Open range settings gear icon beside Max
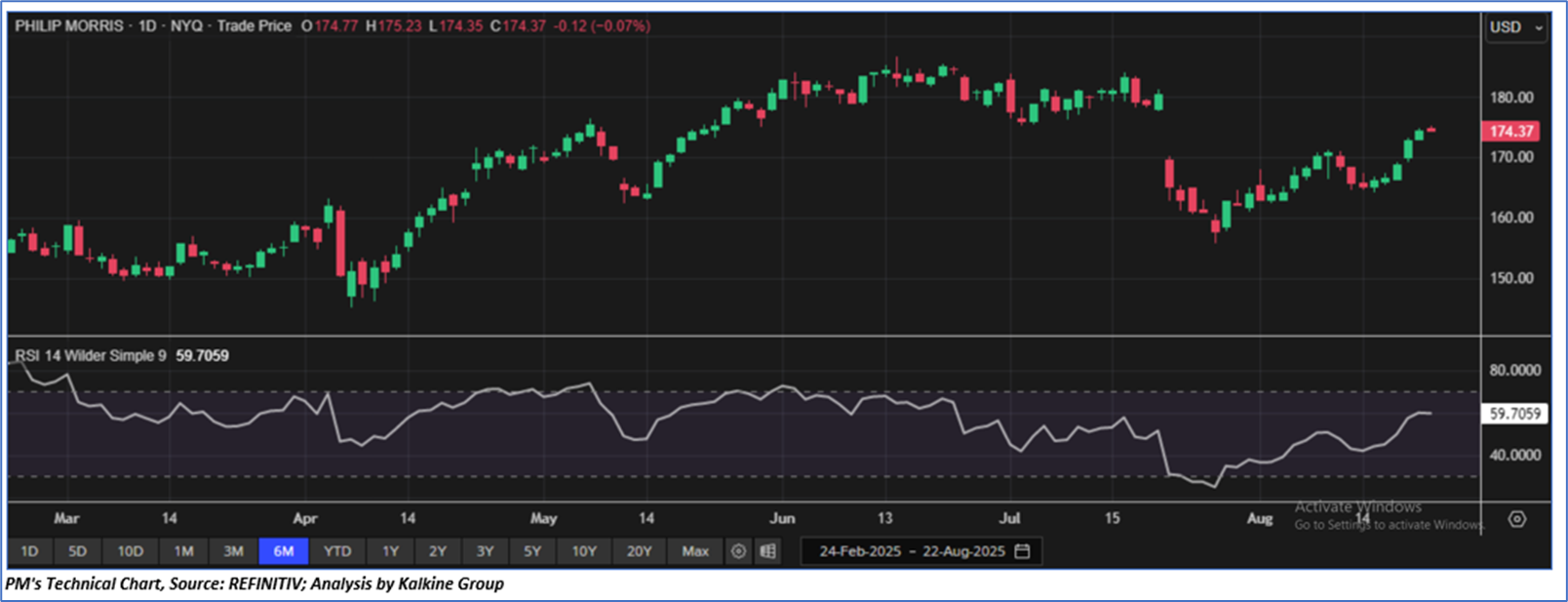The image size is (1568, 602). pyautogui.click(x=739, y=551)
